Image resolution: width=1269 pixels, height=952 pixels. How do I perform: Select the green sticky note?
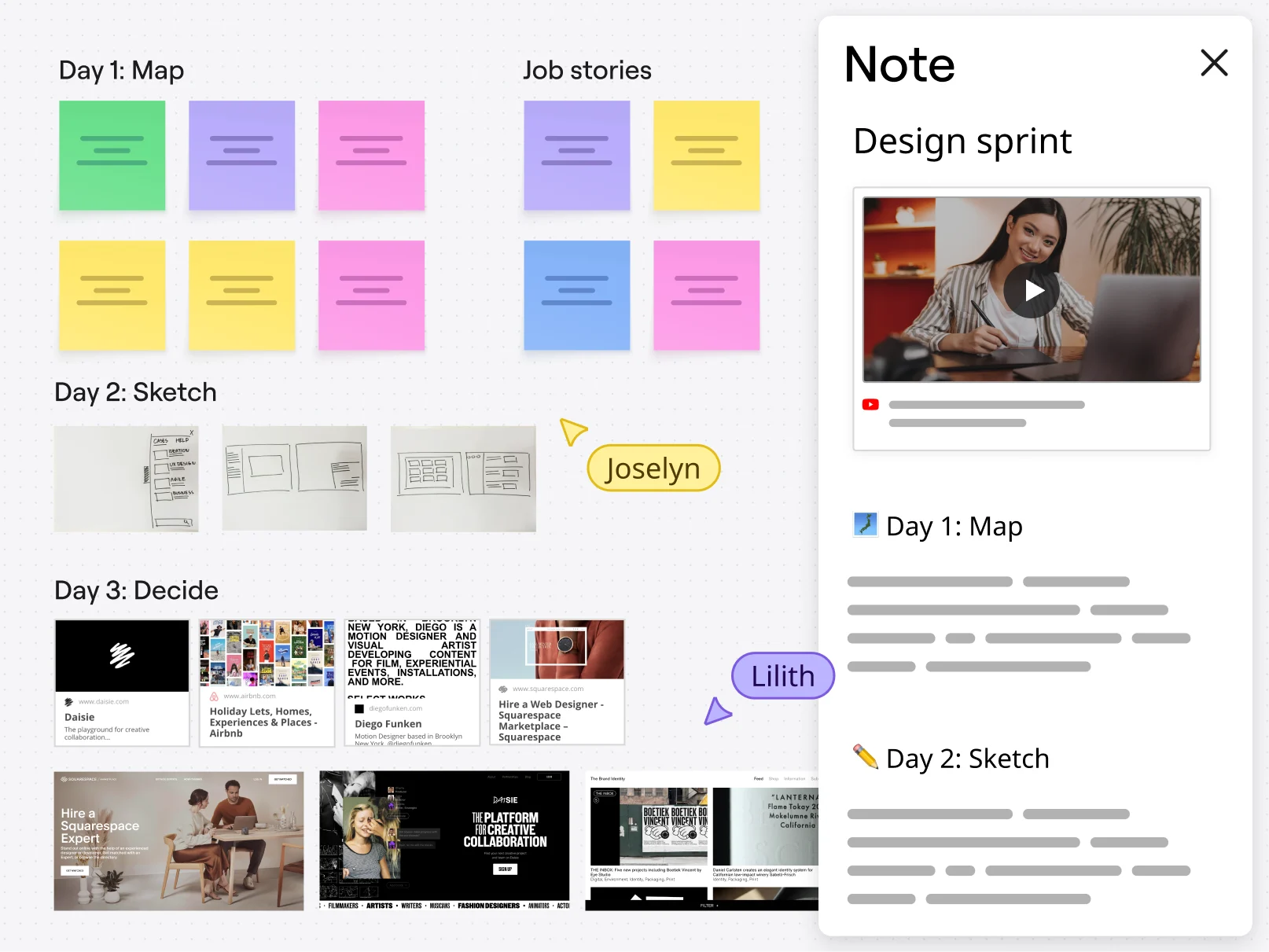[112, 156]
